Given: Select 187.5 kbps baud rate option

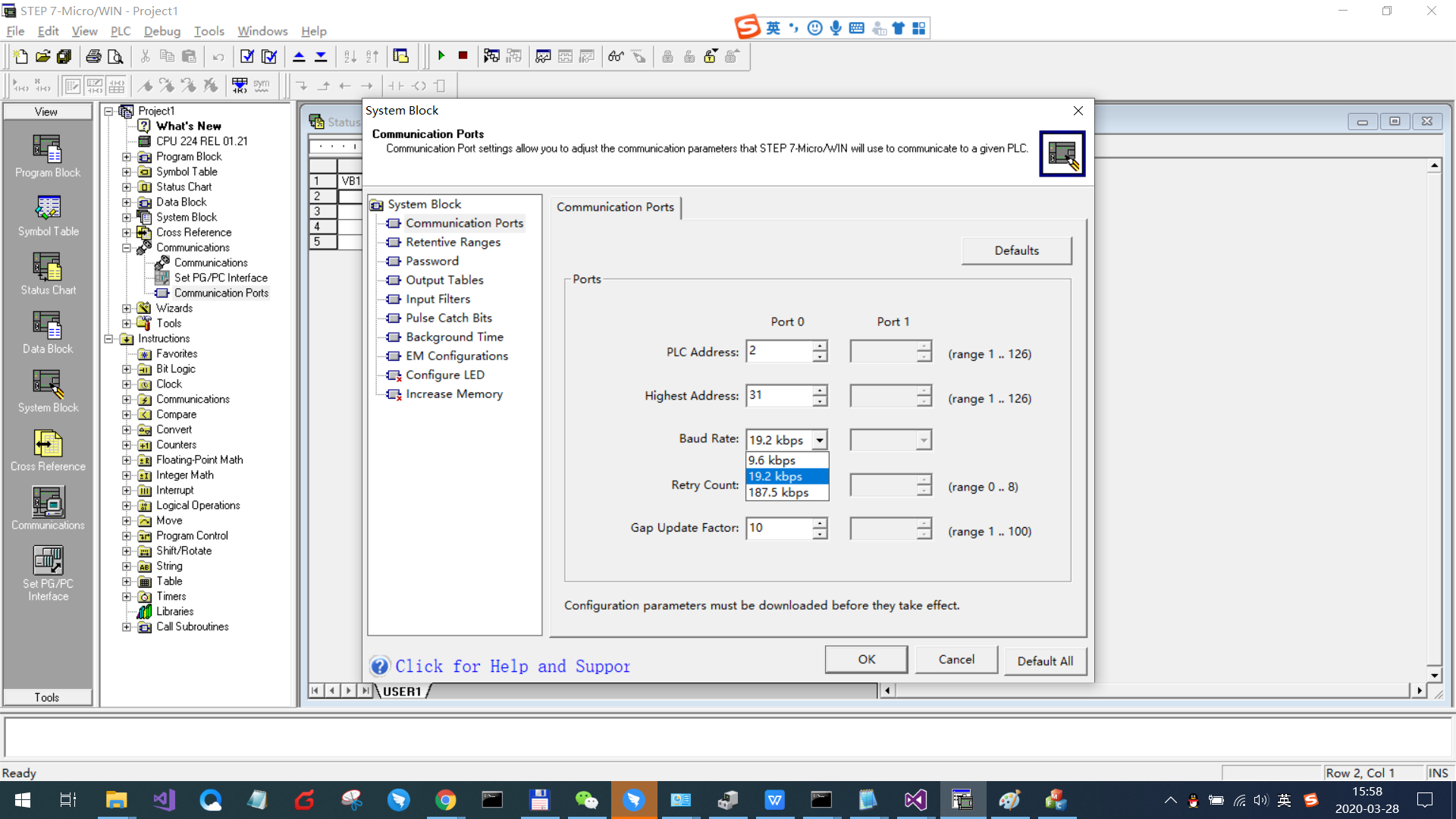Looking at the screenshot, I should (787, 492).
